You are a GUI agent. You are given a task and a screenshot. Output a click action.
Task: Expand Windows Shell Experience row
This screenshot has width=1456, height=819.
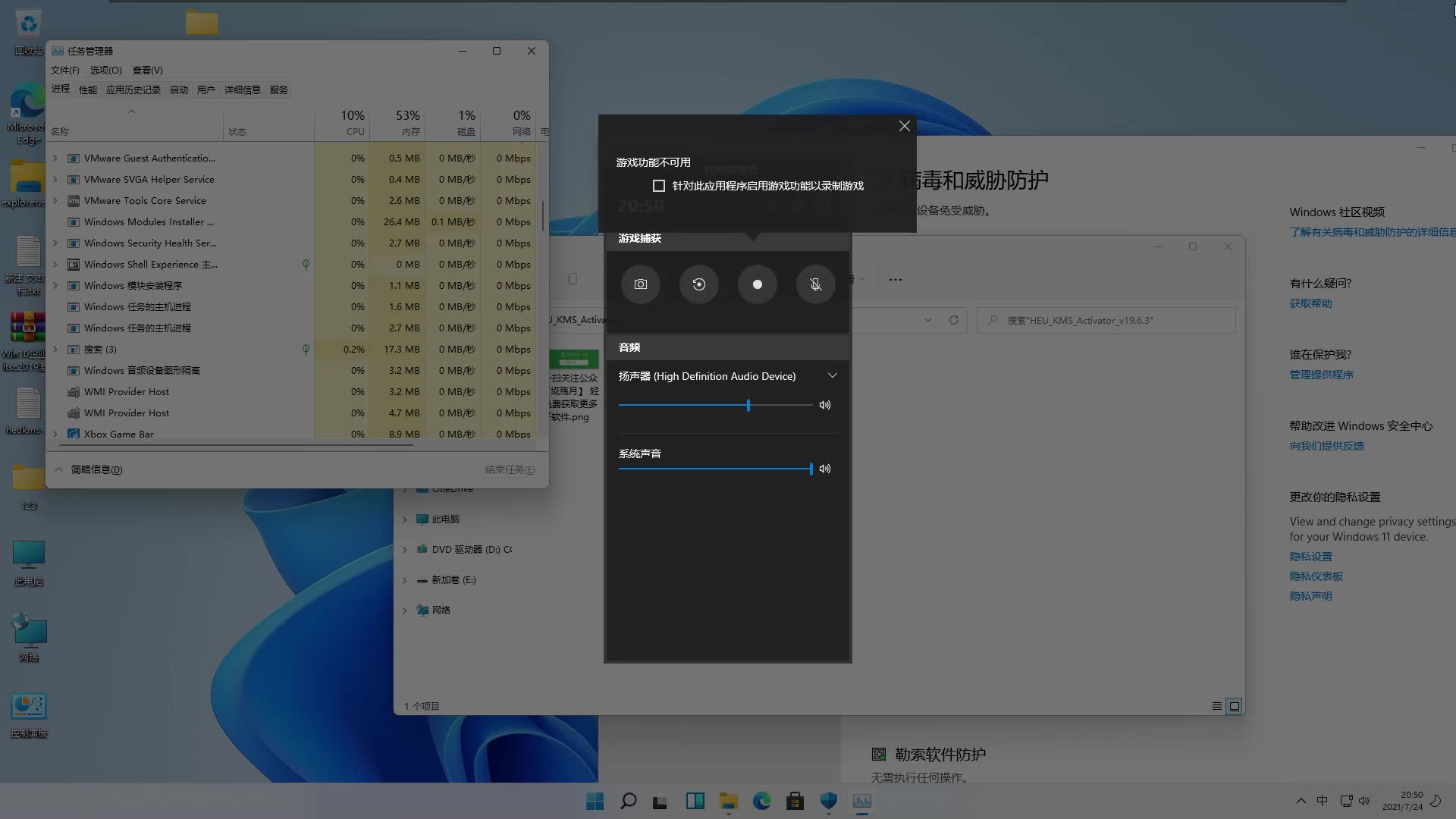pos(55,265)
